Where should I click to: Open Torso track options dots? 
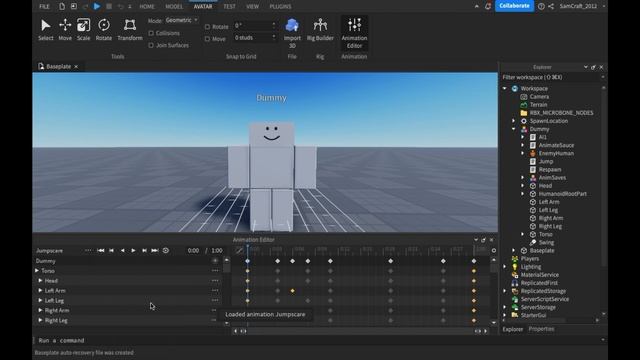coord(215,271)
